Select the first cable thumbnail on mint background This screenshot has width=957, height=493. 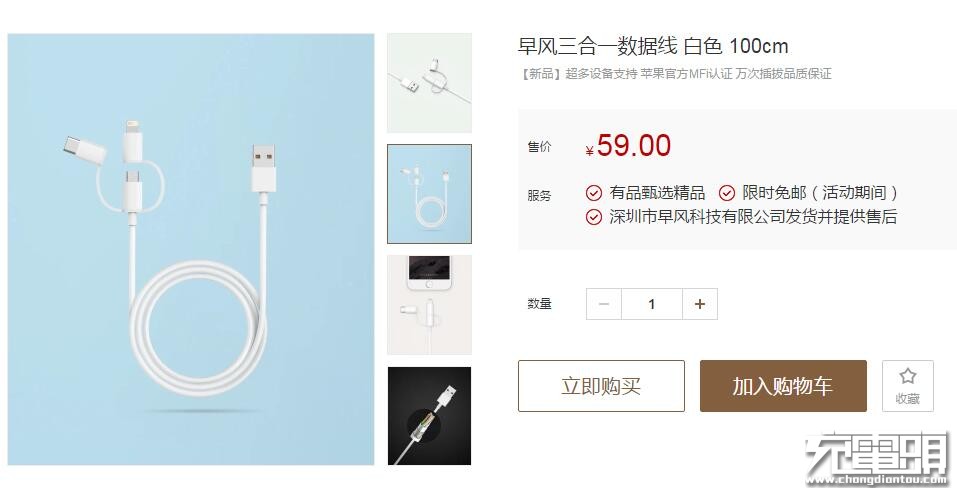[429, 83]
